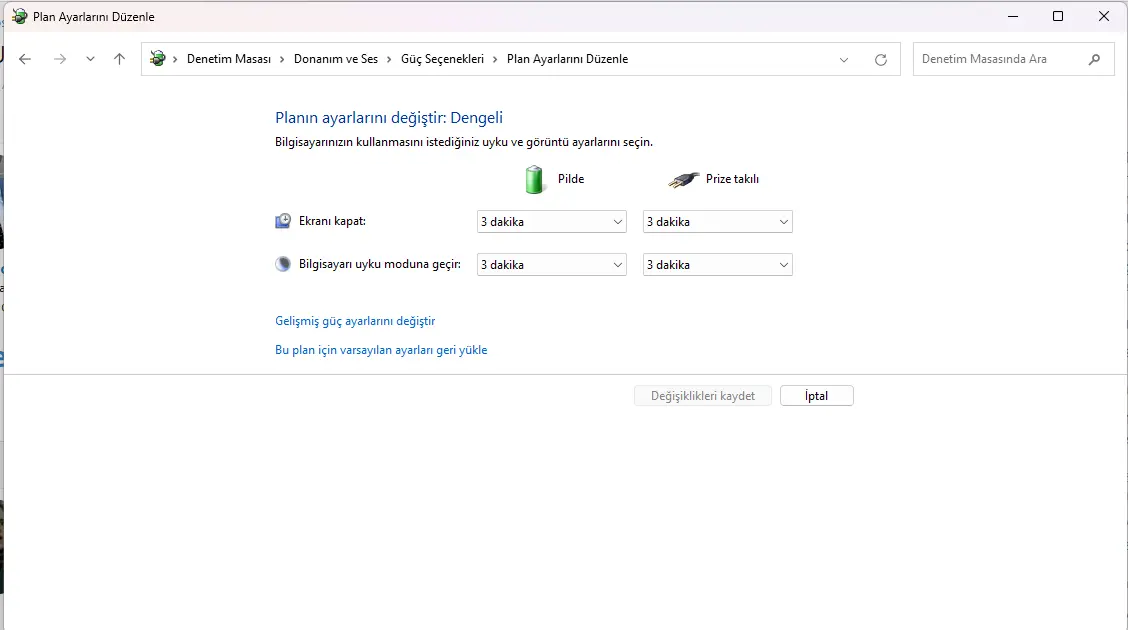Go up one level with up arrow
This screenshot has height=630, width=1128.
[119, 59]
